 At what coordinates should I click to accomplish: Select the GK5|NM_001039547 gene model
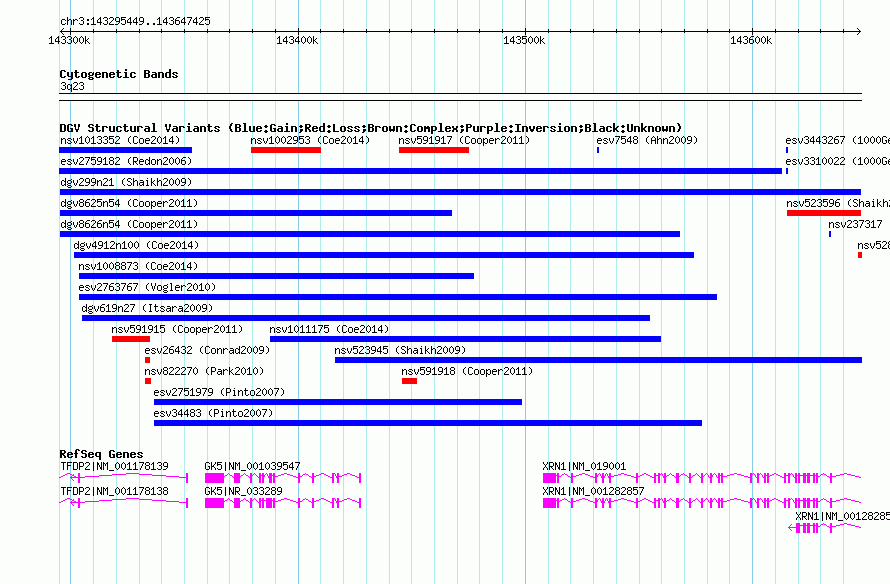pos(283,478)
